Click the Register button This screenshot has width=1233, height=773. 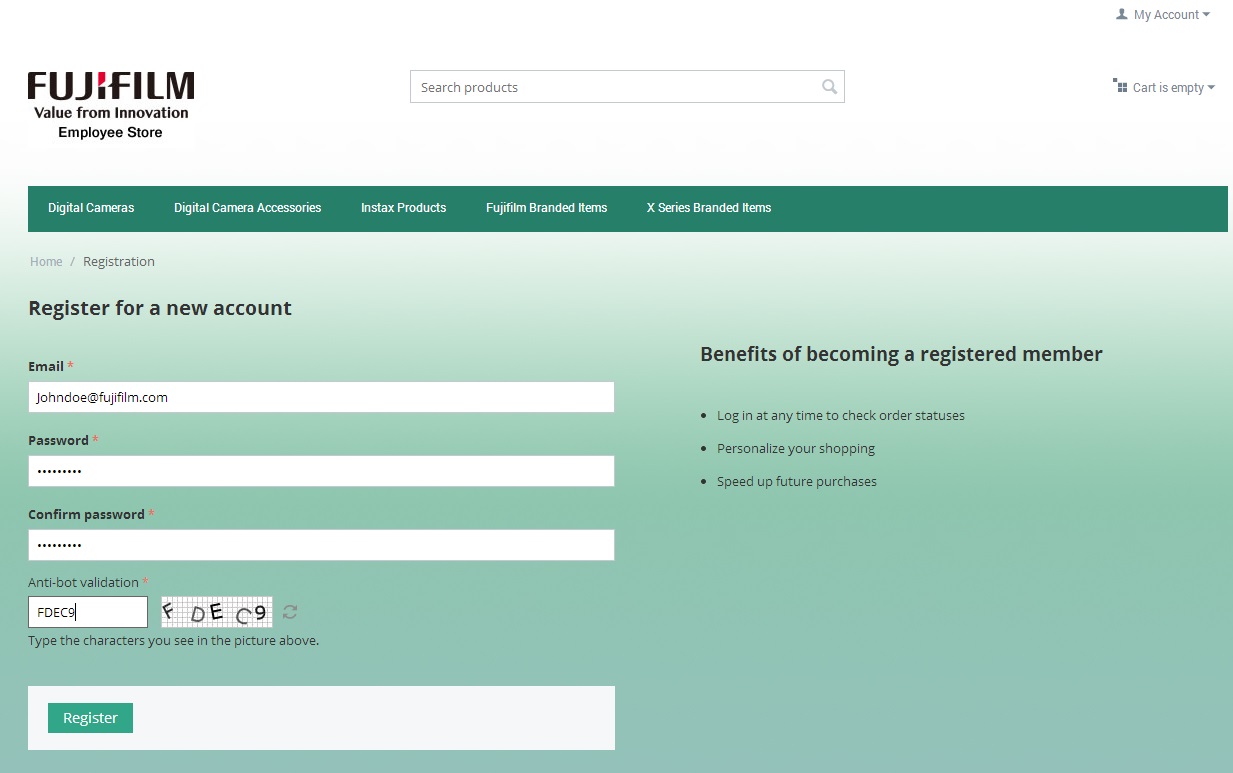(x=90, y=718)
